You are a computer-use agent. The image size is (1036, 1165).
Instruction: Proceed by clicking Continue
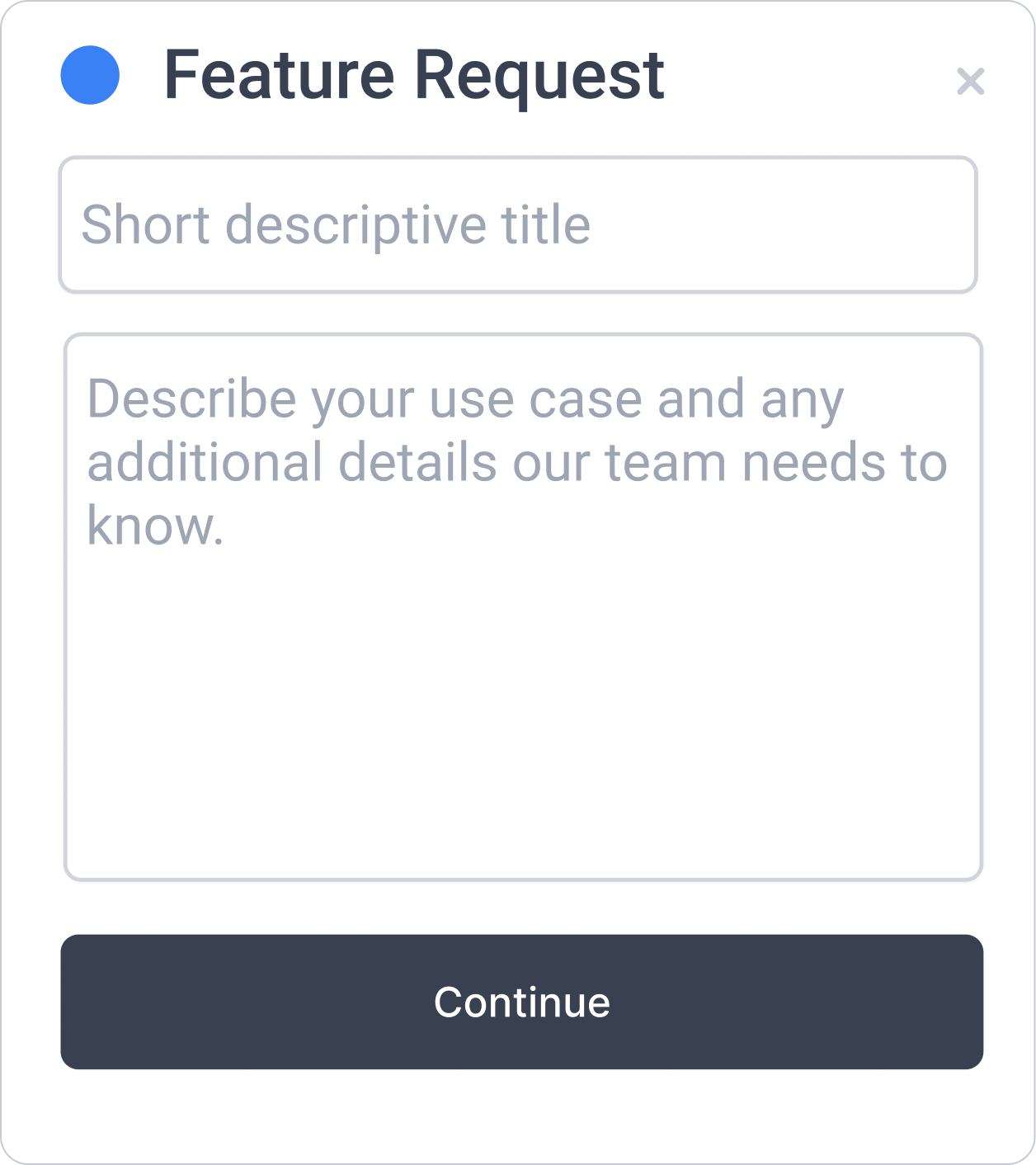(x=521, y=1002)
